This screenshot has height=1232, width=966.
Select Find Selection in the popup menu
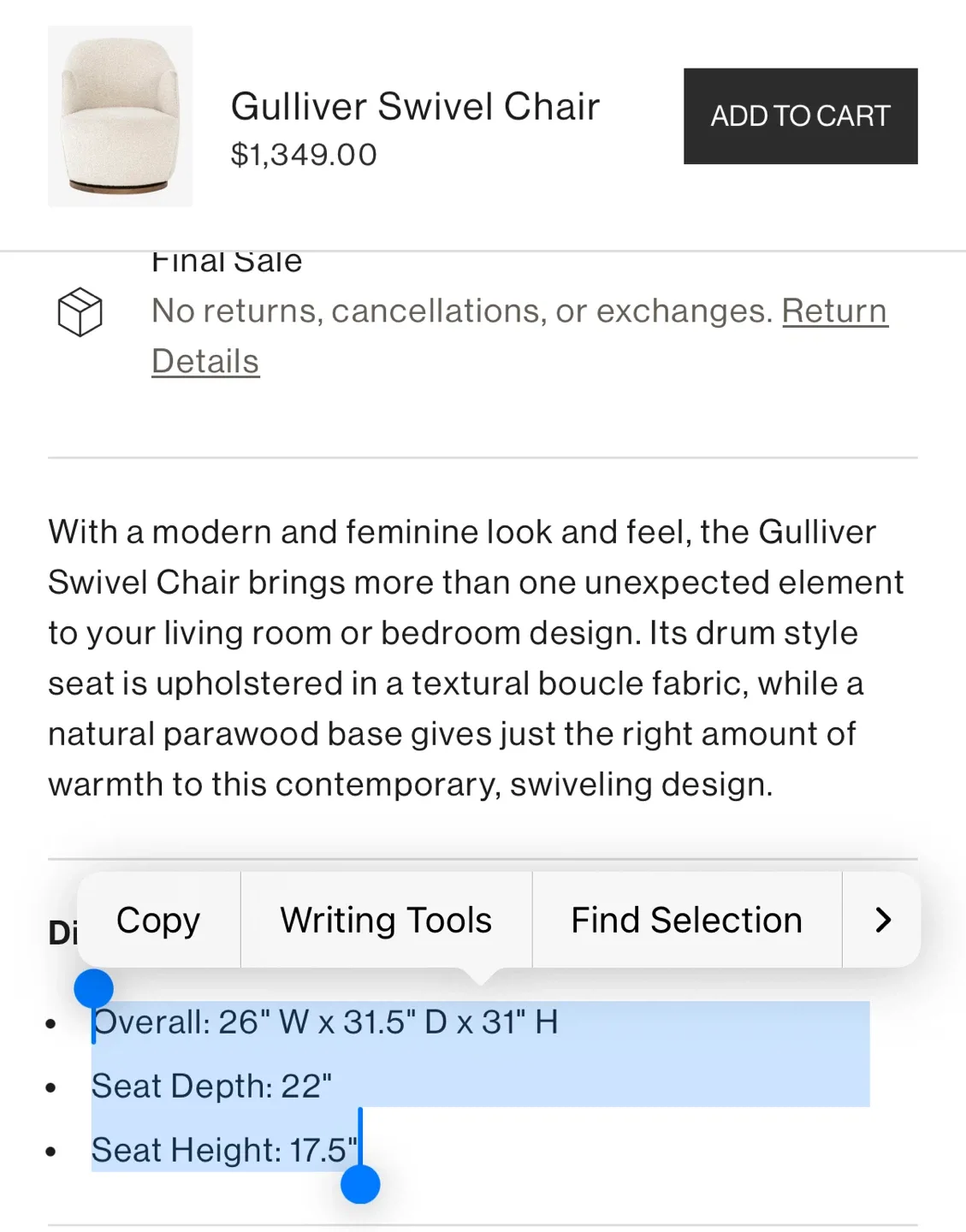(x=686, y=921)
